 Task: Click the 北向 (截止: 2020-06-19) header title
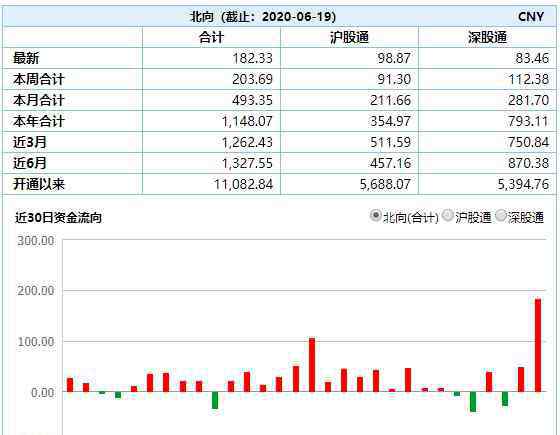263,16
